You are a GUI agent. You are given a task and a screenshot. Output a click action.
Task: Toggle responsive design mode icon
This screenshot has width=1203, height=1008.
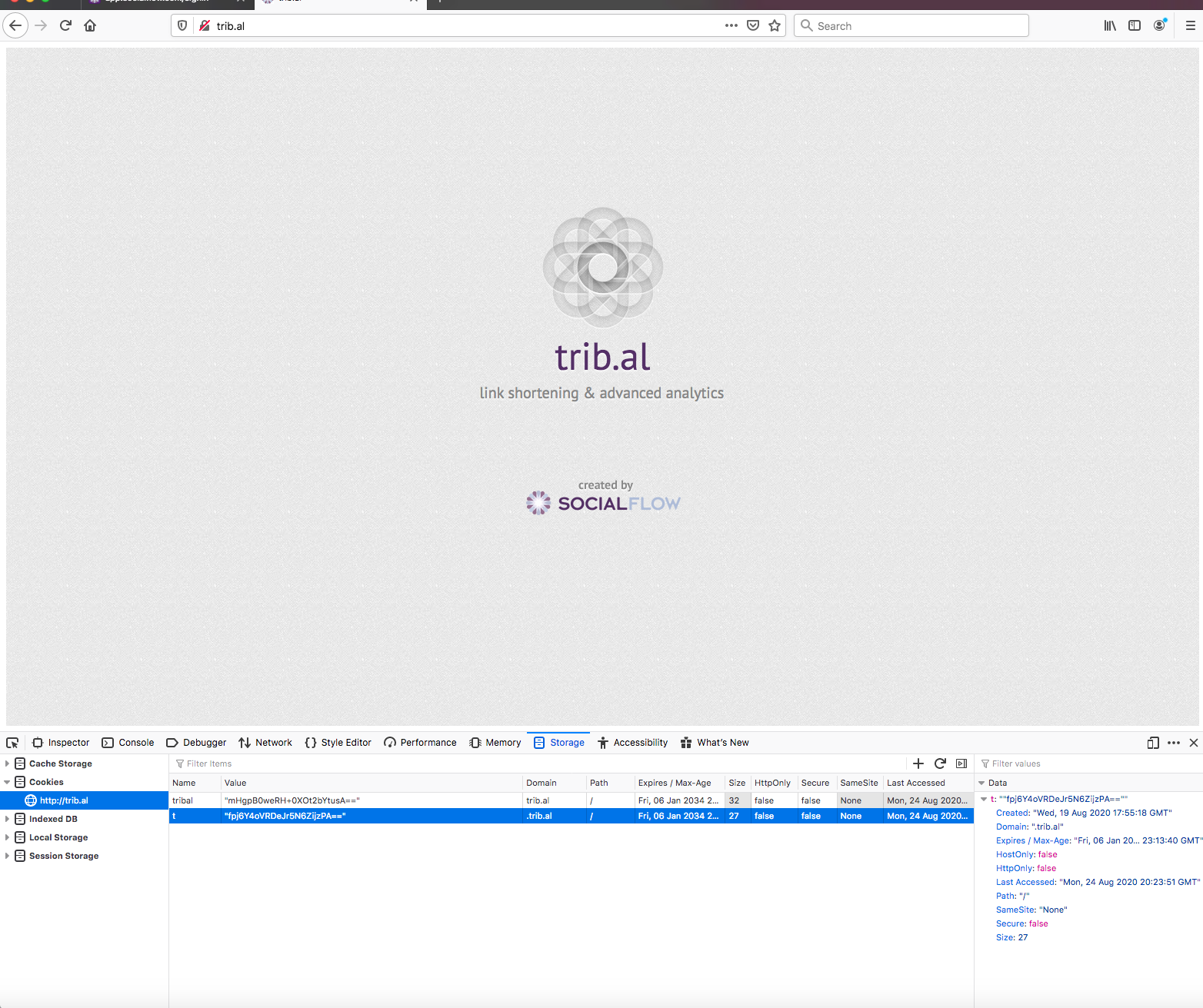coord(1153,743)
